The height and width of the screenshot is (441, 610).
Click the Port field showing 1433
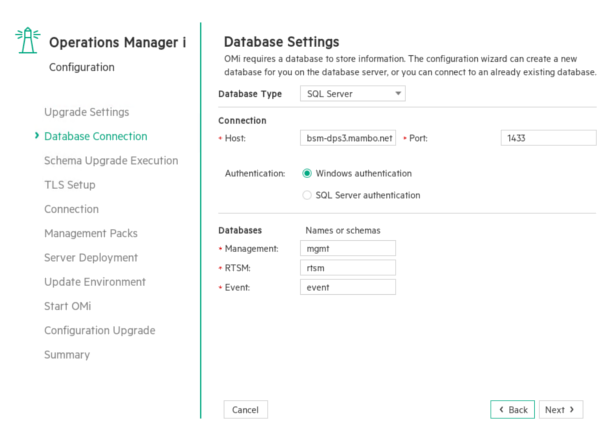tap(549, 138)
